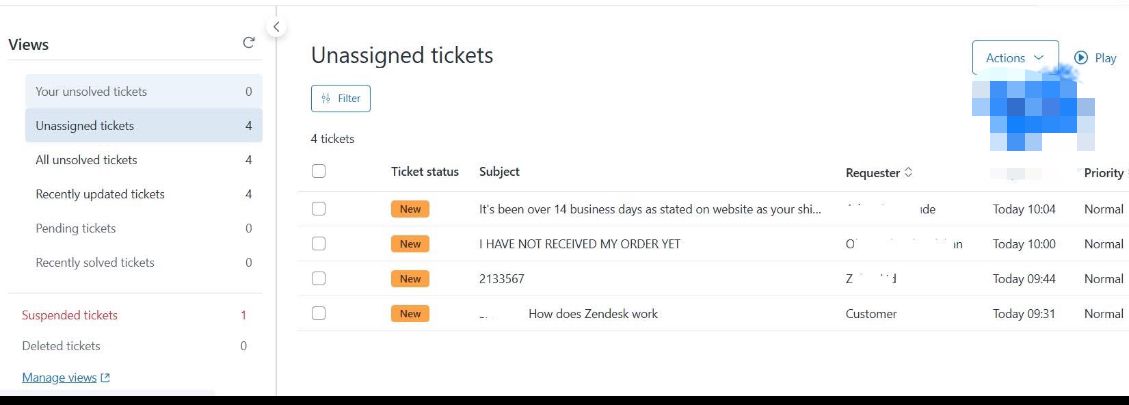Switch to All unsolved tickets view
This screenshot has height=405, width=1129.
[144, 160]
